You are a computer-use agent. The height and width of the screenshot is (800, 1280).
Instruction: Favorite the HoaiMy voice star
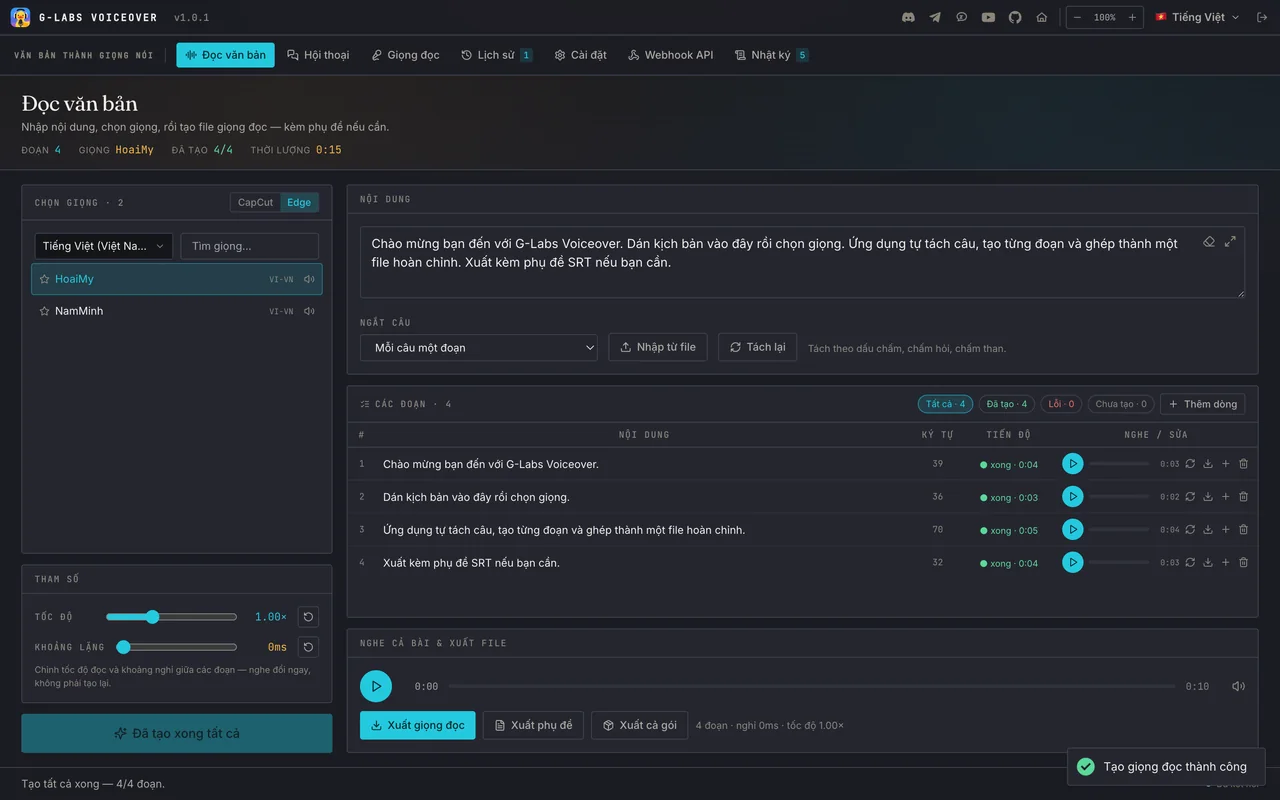pos(44,280)
